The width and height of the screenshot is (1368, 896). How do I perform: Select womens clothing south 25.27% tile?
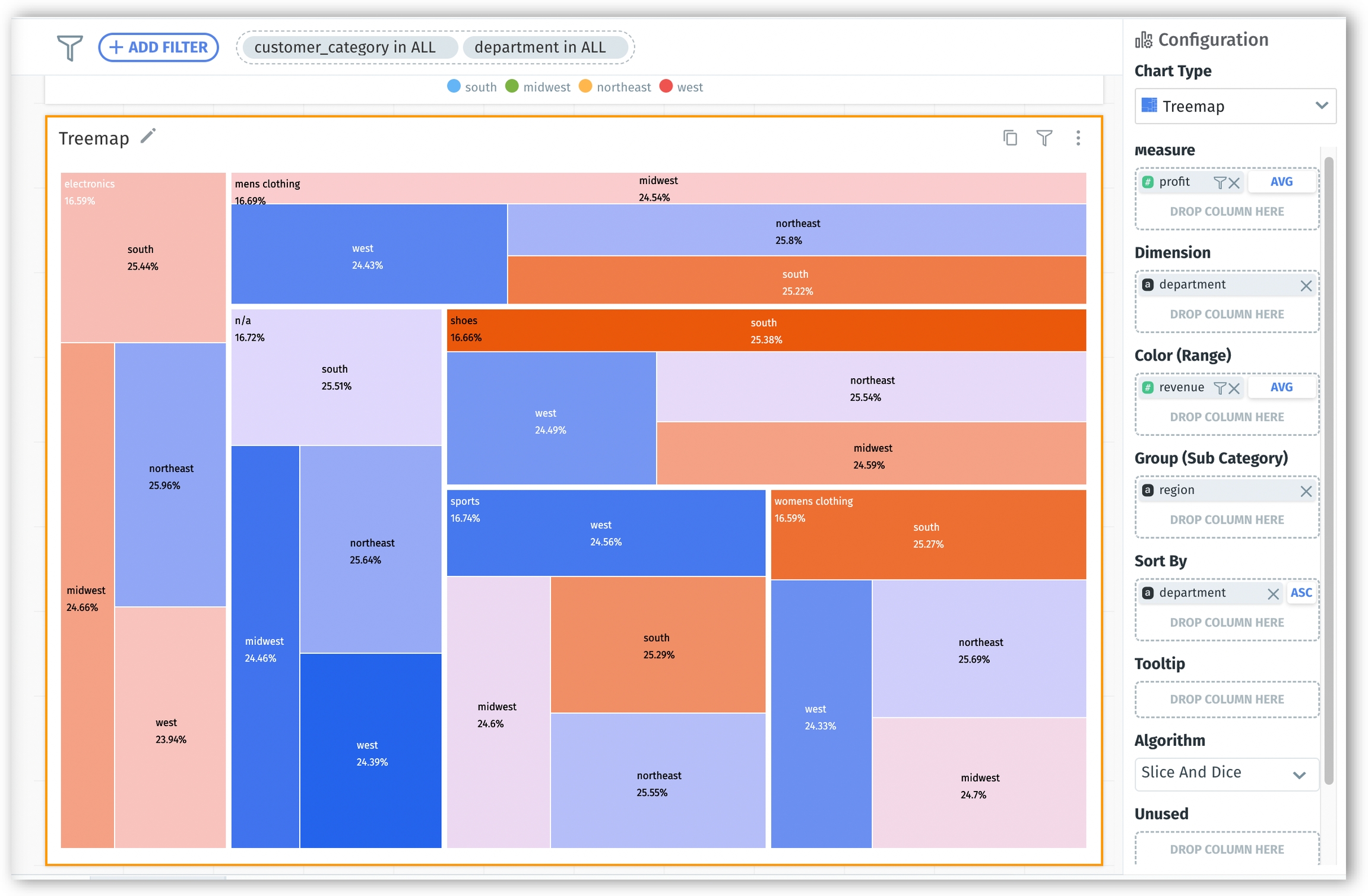coord(928,534)
